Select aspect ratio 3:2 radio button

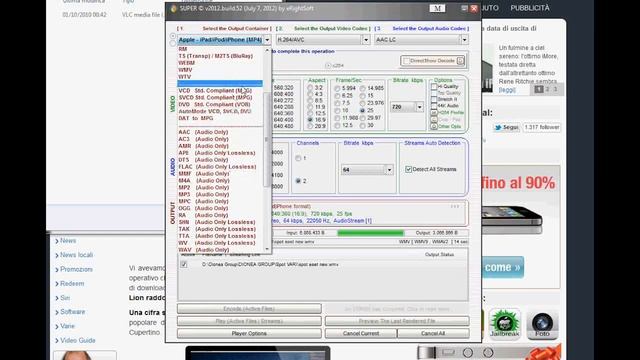pyautogui.click(x=310, y=88)
